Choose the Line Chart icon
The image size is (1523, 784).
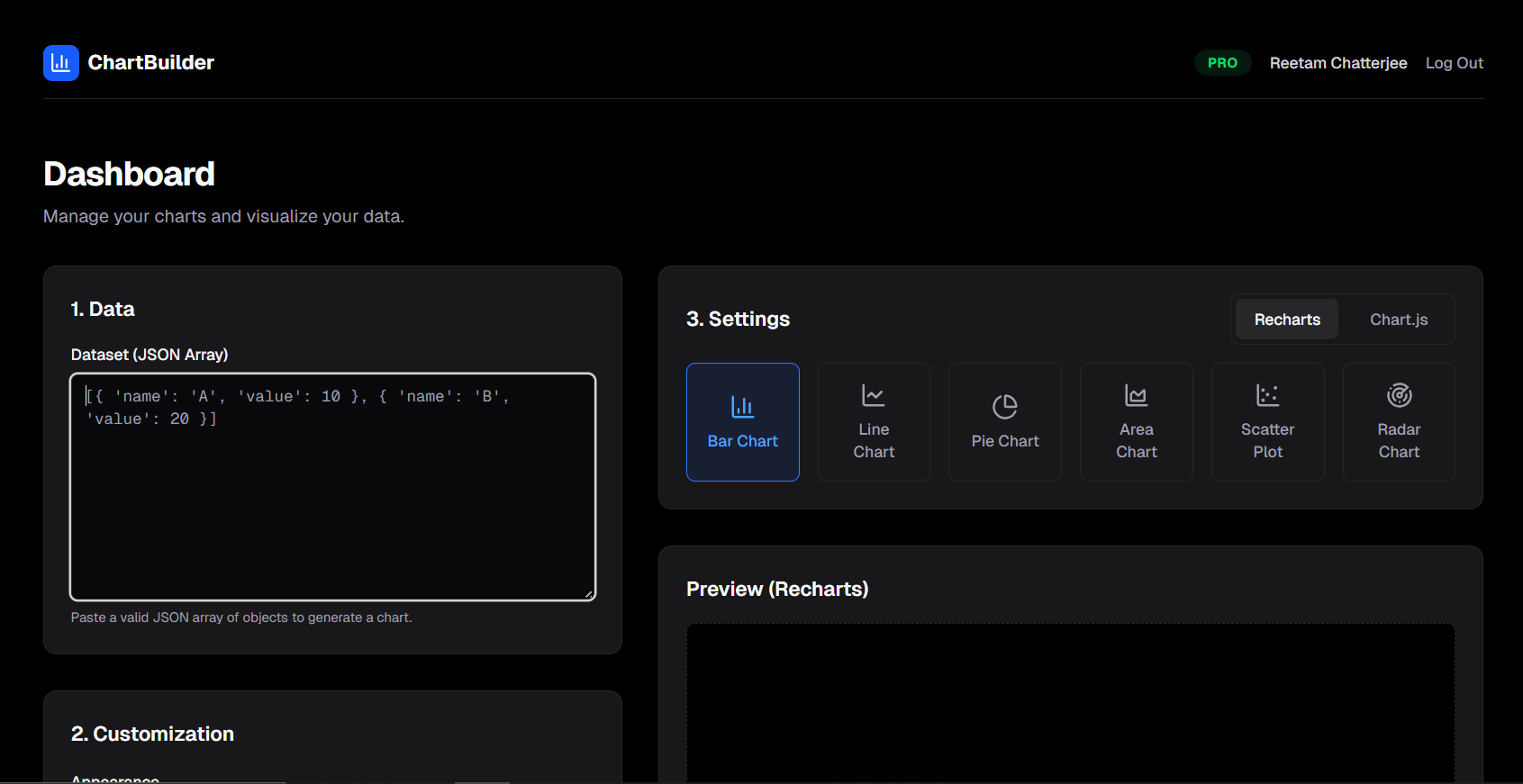click(874, 395)
